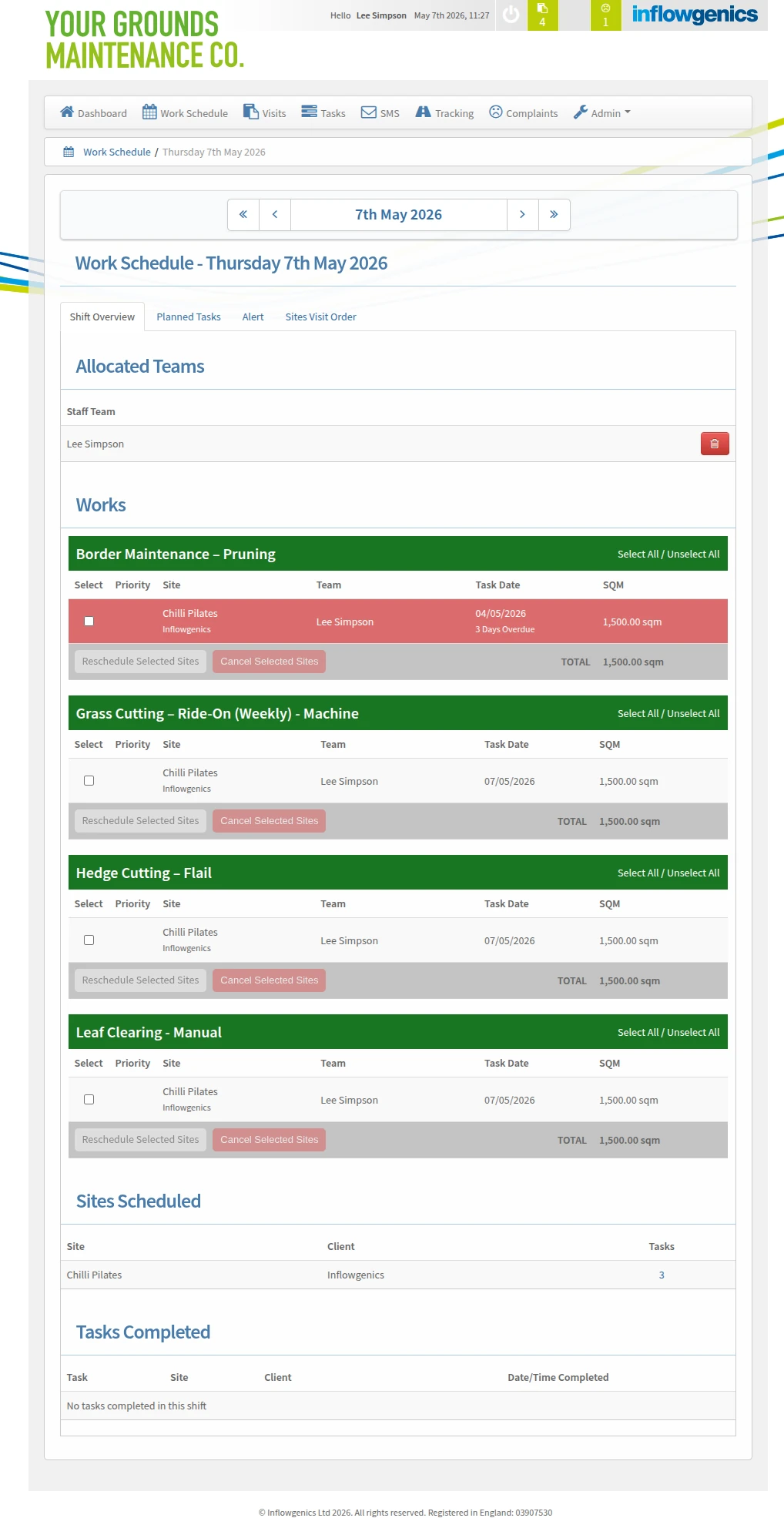Tick the Grass Cutting Ride-On site checkbox

tap(89, 780)
